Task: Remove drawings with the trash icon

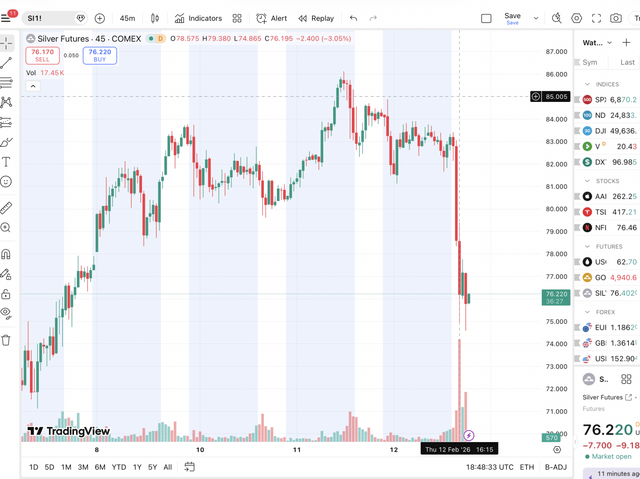Action: (6, 339)
